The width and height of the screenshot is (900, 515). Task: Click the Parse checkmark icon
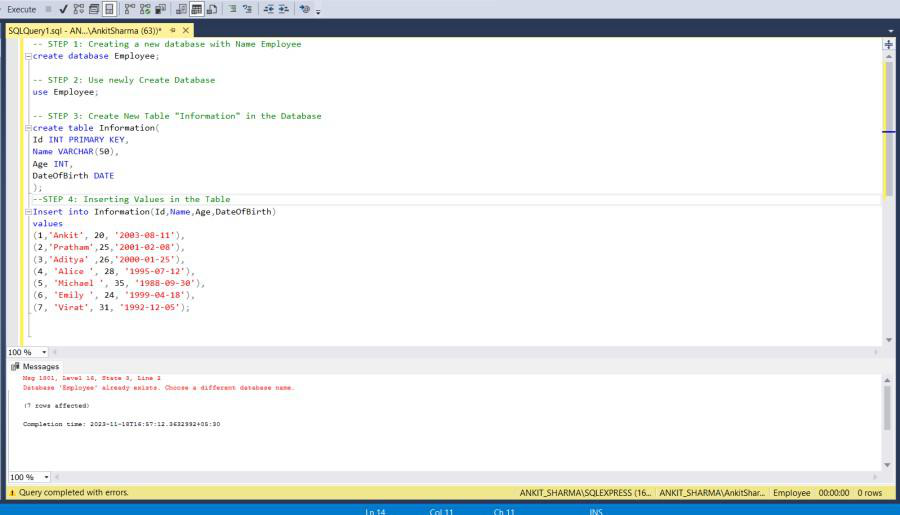point(63,9)
